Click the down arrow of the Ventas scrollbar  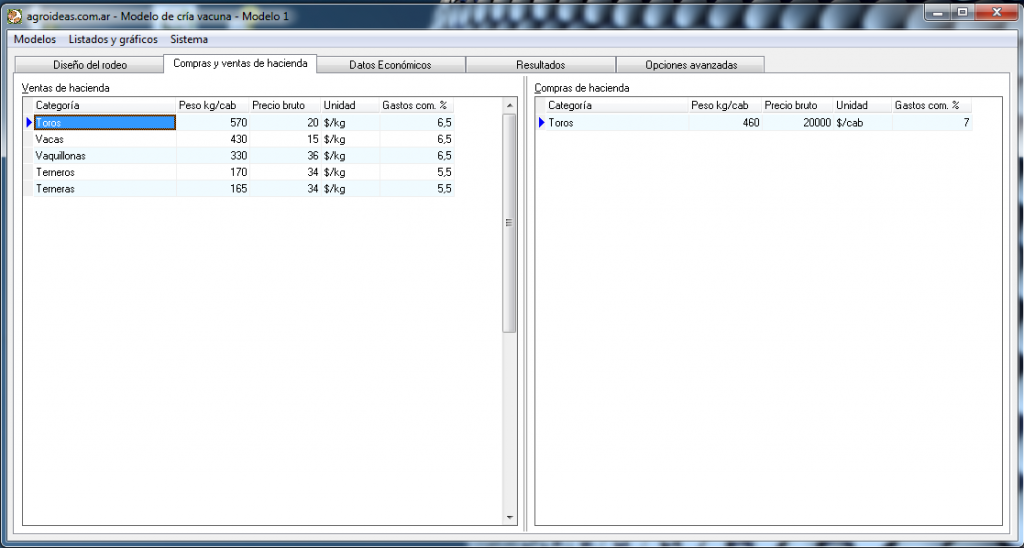(x=509, y=517)
